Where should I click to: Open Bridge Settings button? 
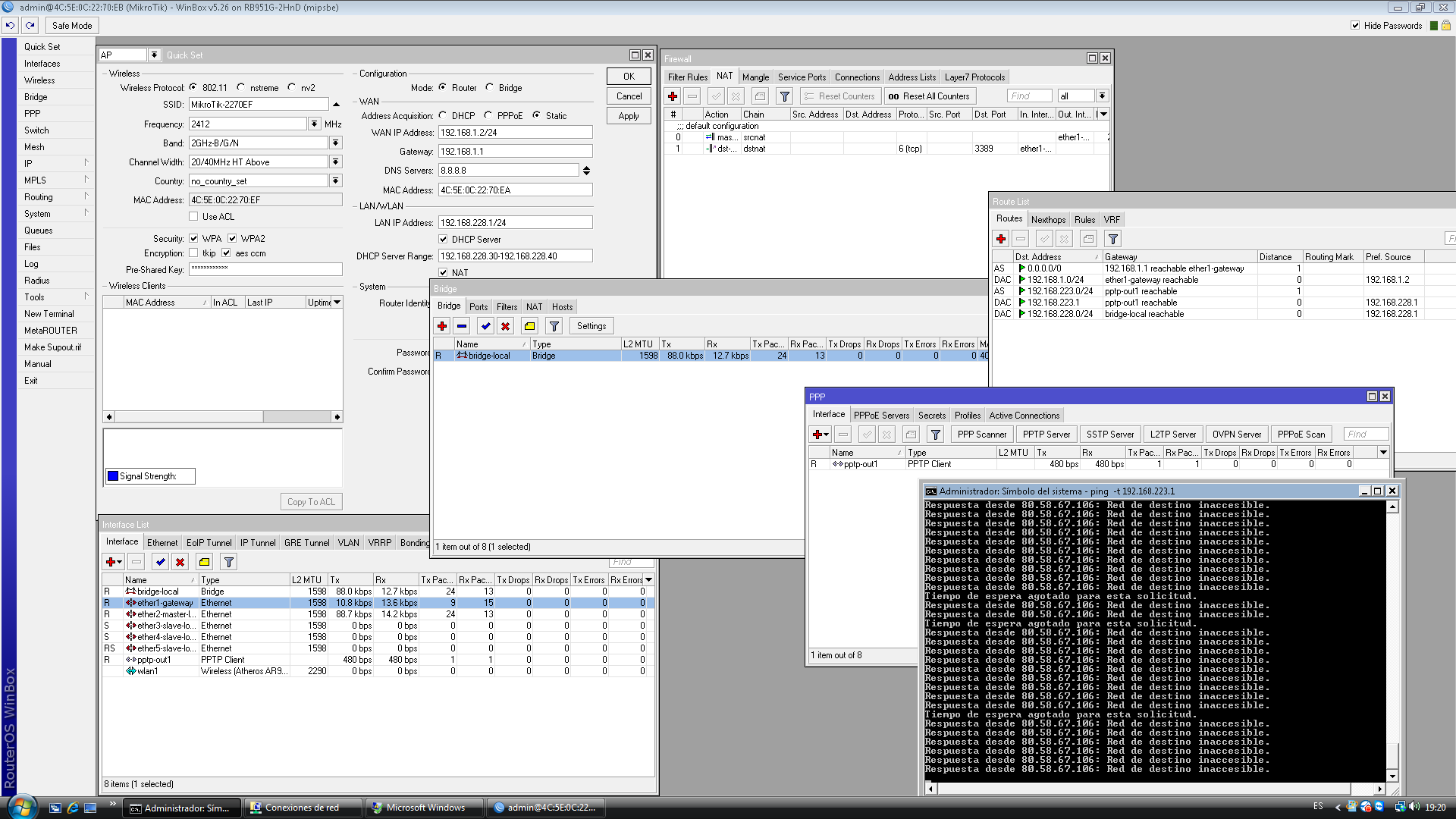click(591, 326)
